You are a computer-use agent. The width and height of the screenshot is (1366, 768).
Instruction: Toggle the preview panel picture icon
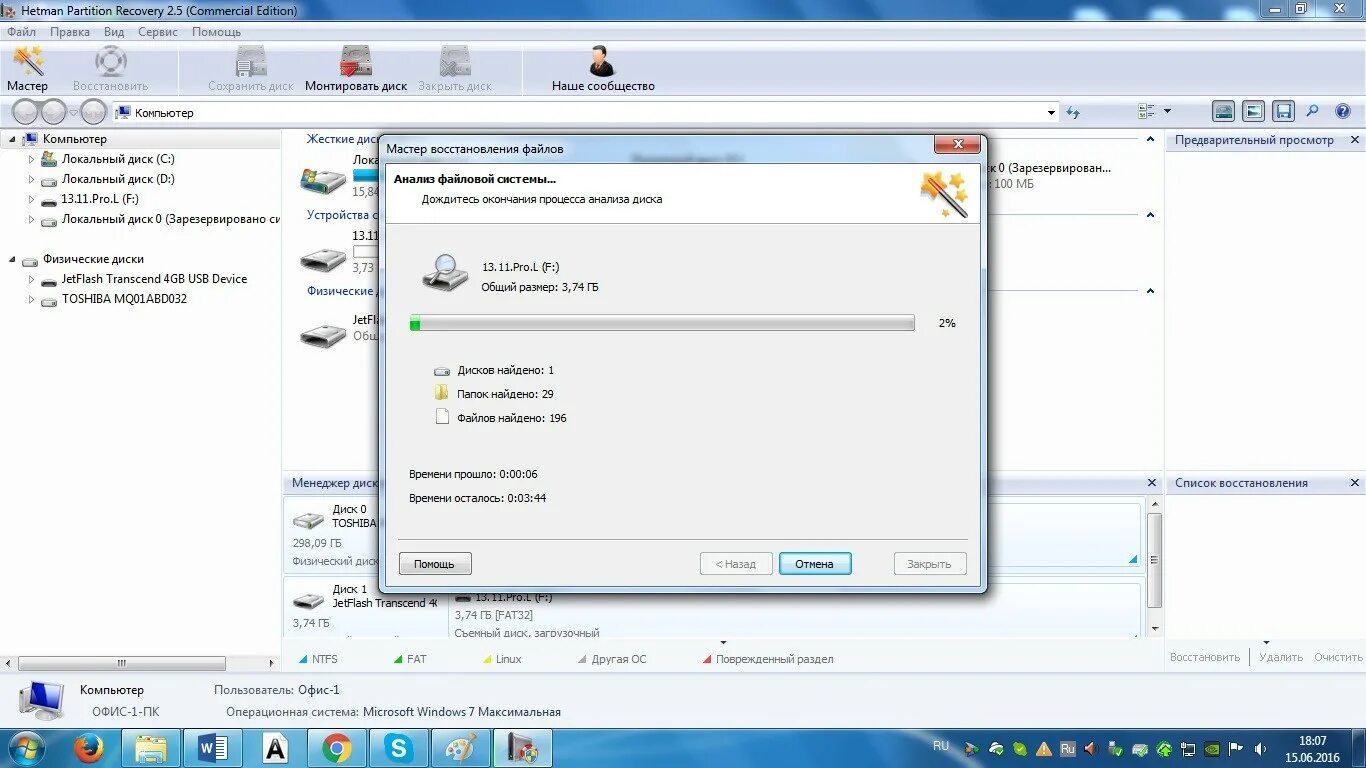[1254, 112]
